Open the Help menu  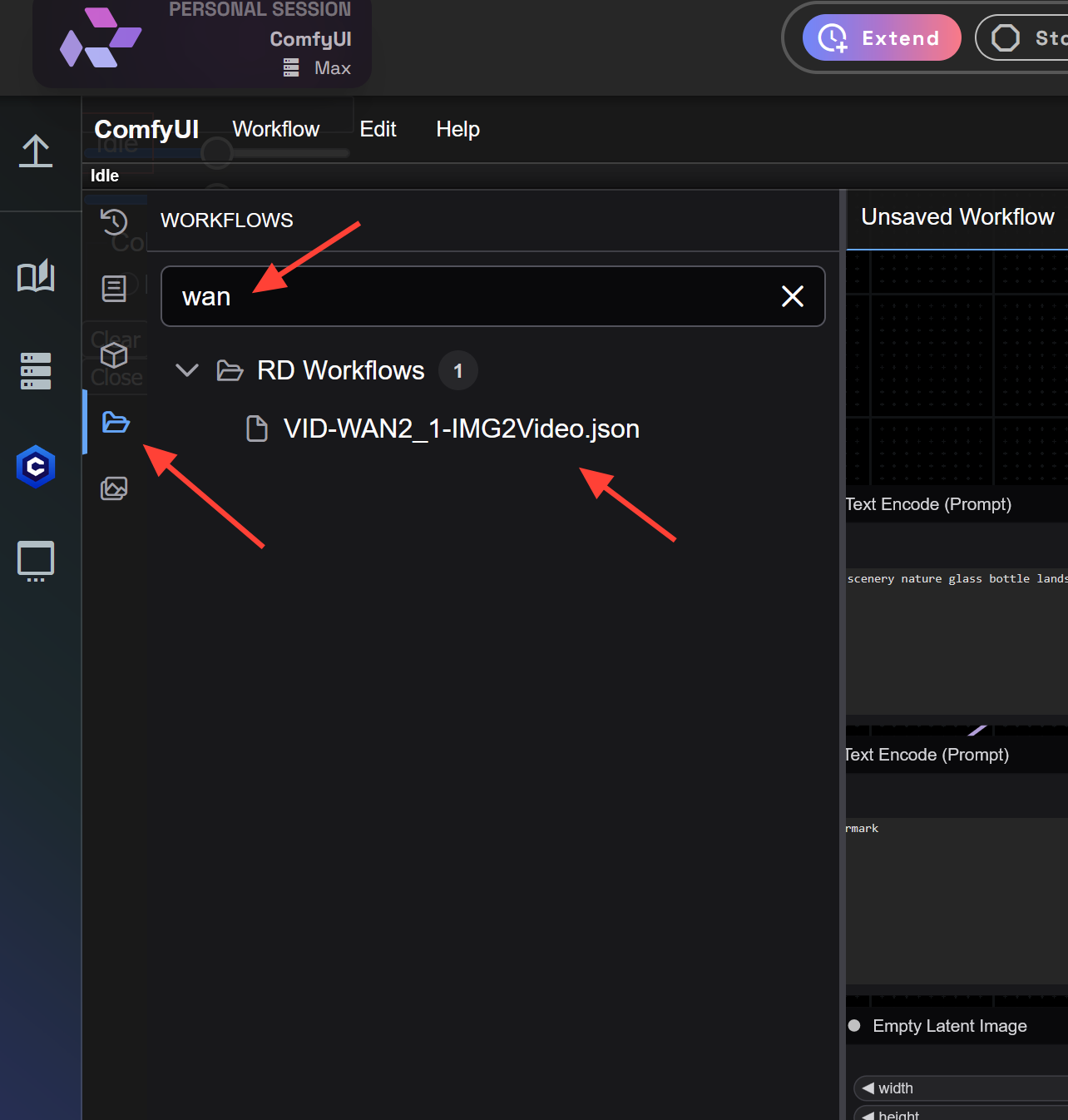coord(457,130)
